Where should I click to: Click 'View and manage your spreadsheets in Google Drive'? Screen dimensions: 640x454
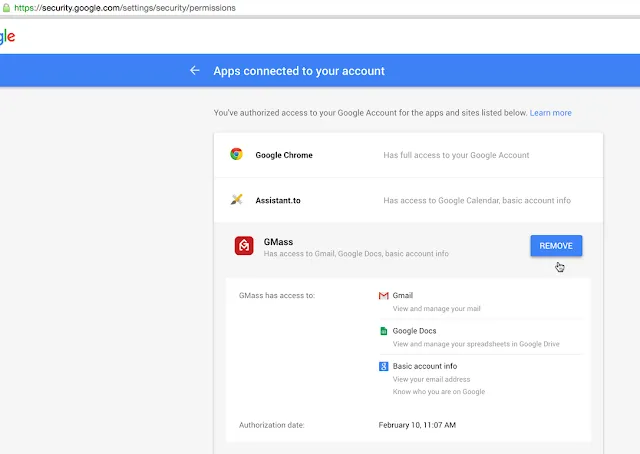[476, 344]
